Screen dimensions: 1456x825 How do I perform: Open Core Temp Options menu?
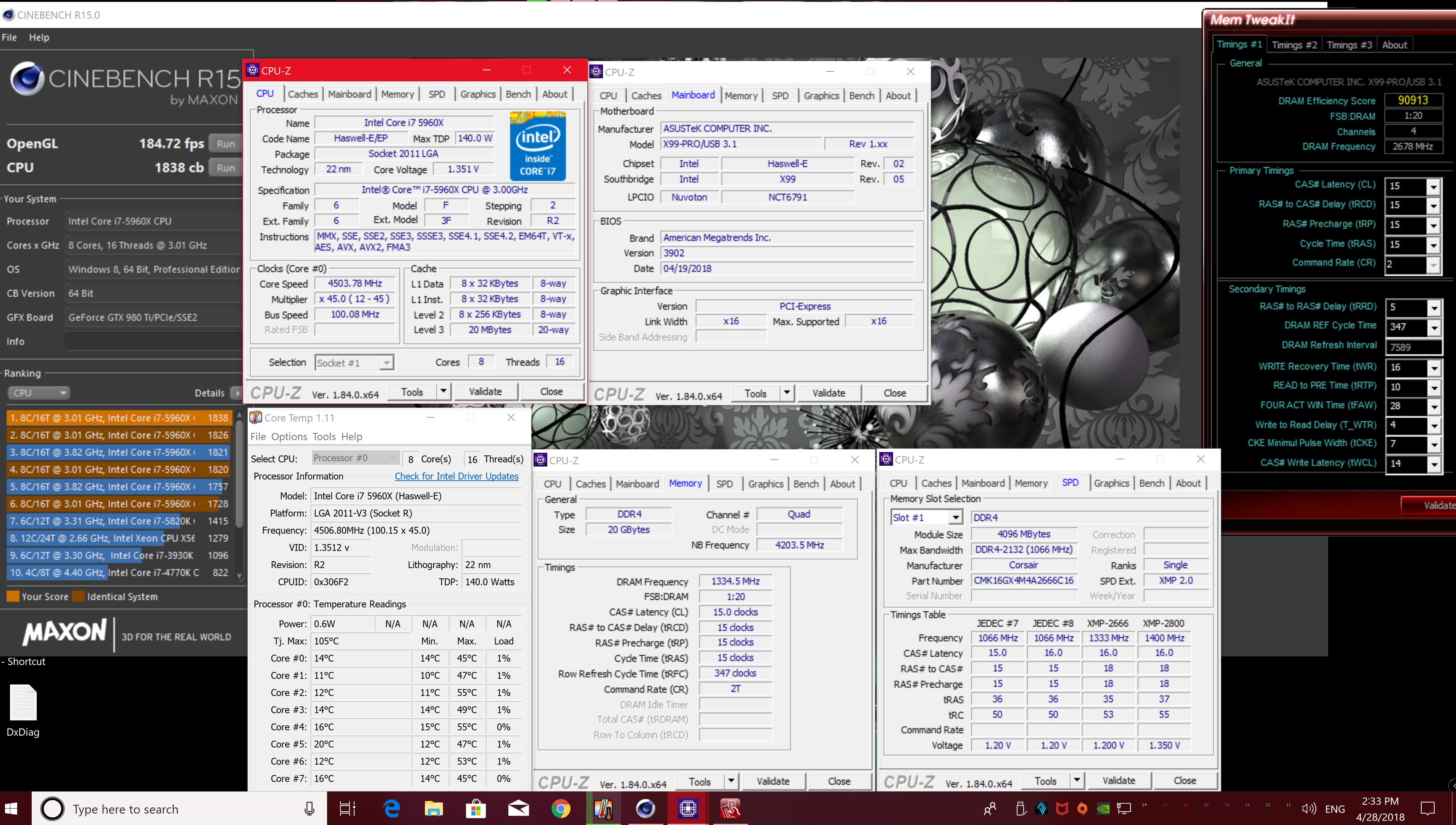289,436
